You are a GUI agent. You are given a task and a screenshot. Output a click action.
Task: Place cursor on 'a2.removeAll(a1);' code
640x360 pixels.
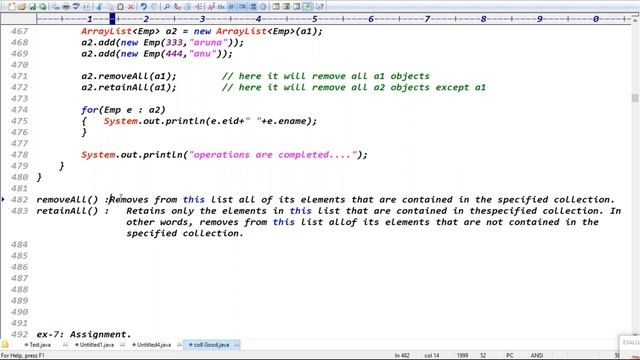point(129,76)
